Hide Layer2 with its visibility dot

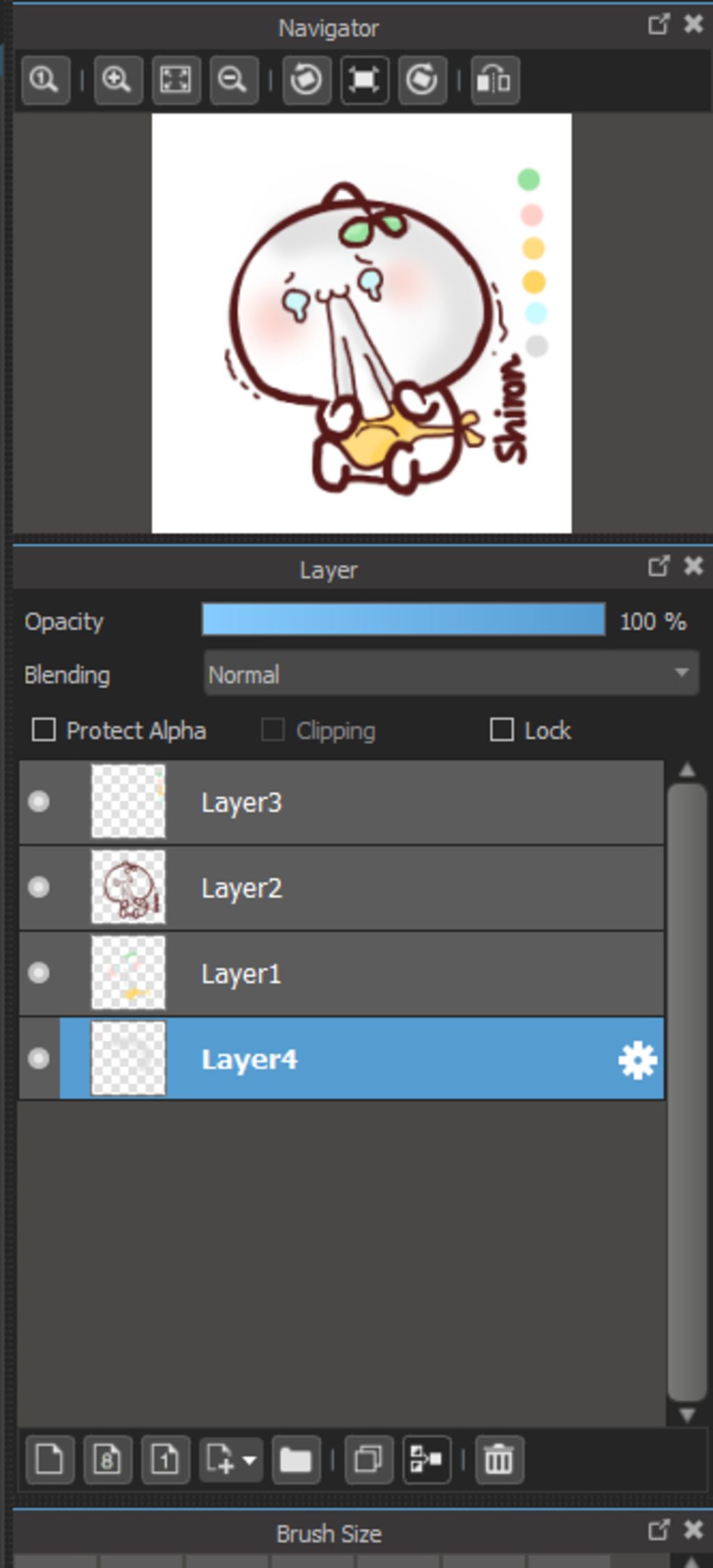39,887
